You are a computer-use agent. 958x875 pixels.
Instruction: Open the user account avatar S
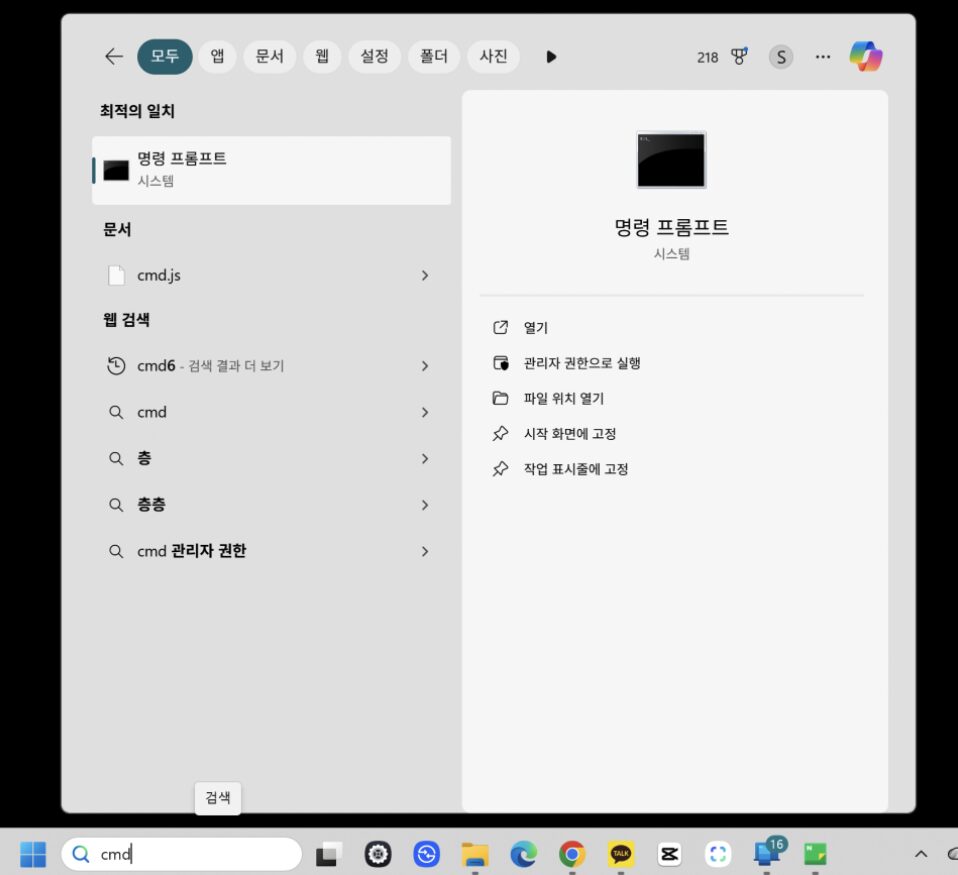(x=781, y=57)
